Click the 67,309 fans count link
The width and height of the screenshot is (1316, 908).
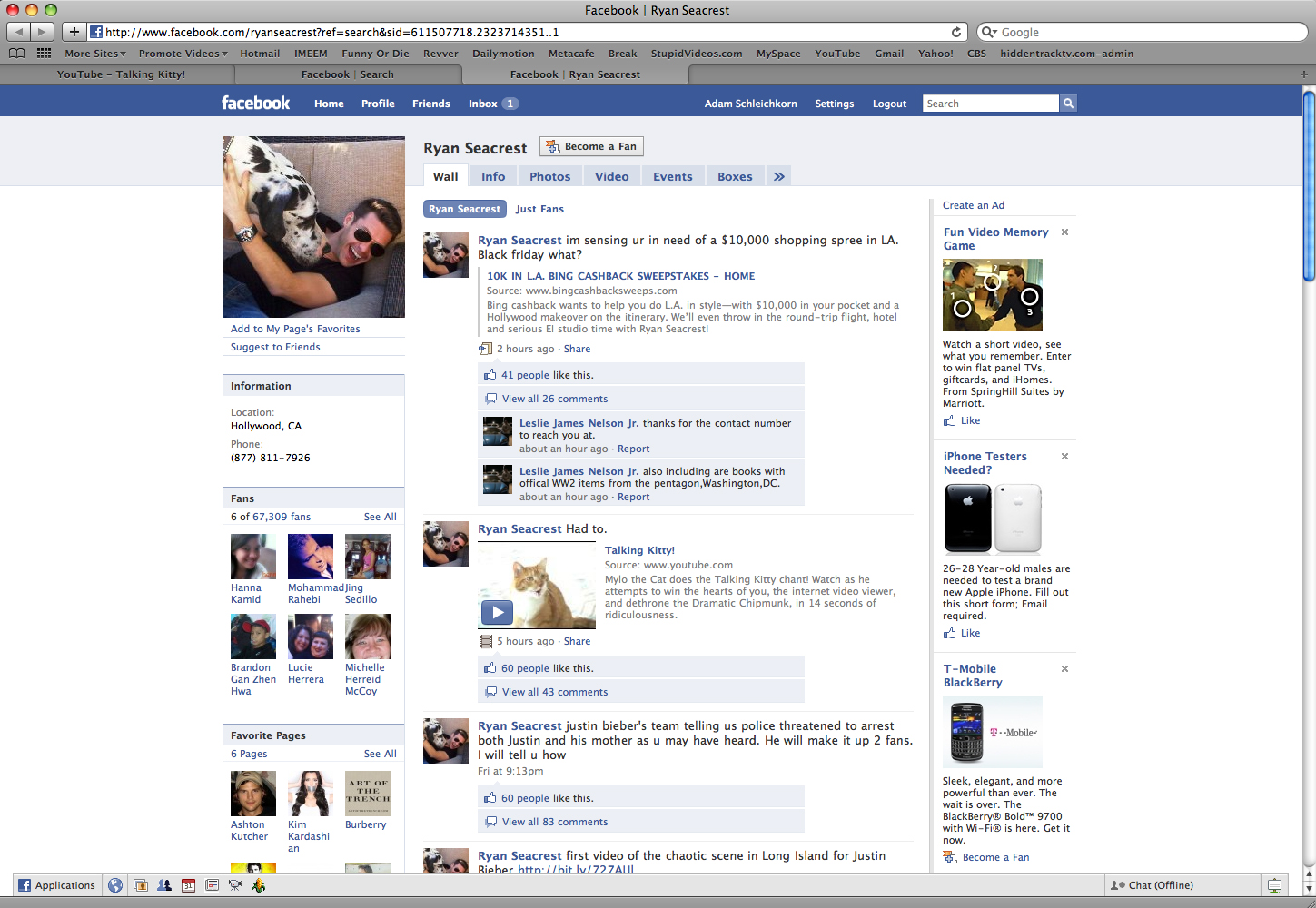point(282,517)
